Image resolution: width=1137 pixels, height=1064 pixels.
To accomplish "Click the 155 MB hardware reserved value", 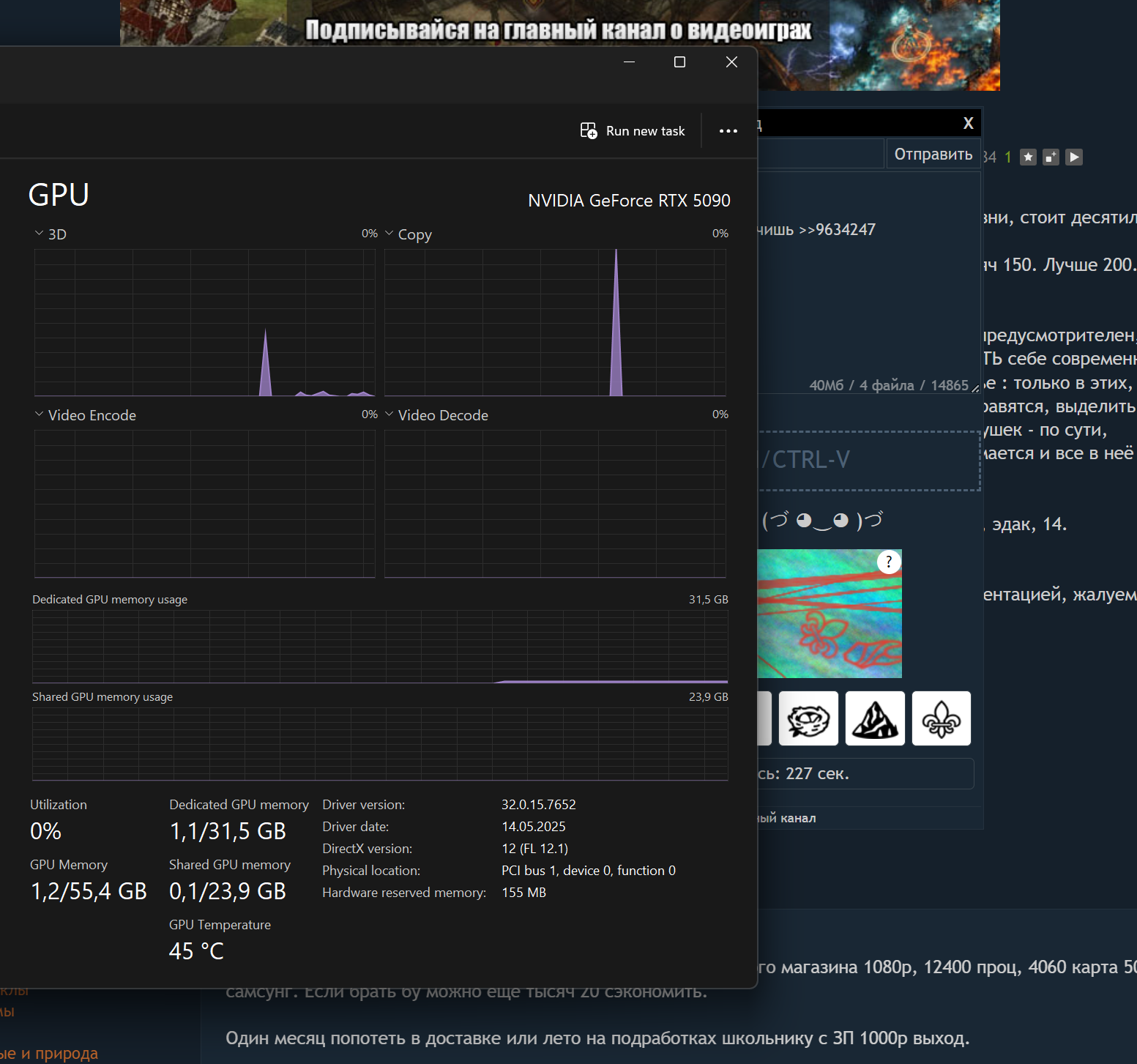I will pyautogui.click(x=523, y=893).
